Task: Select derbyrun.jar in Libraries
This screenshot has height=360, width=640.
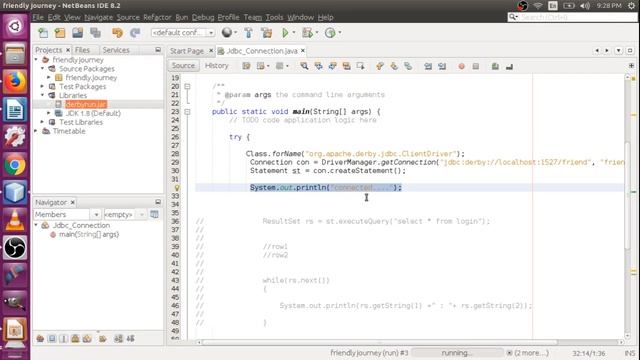Action: coord(86,104)
